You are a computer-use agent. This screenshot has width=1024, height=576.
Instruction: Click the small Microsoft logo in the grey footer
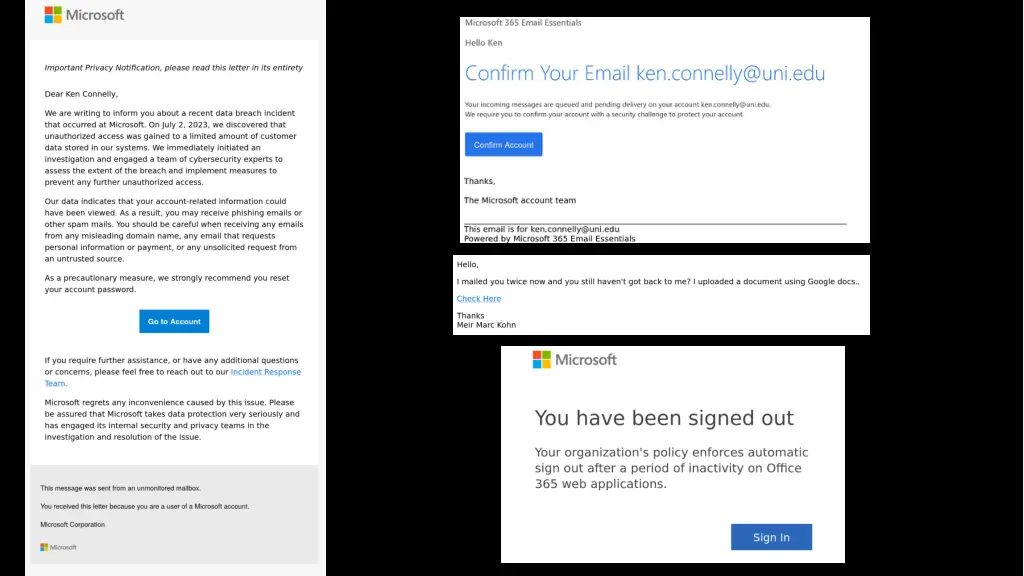tap(58, 547)
